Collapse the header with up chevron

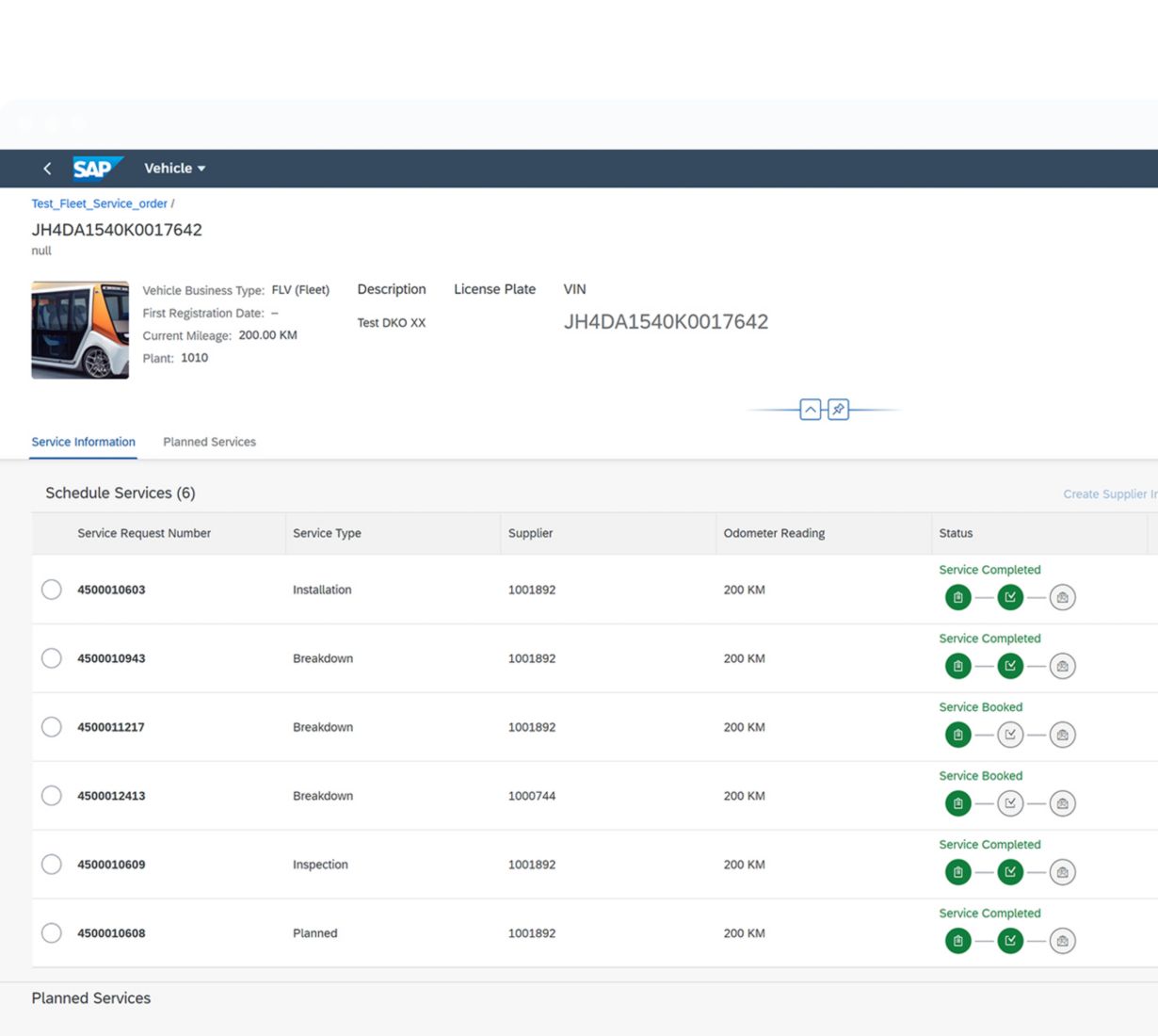(810, 410)
